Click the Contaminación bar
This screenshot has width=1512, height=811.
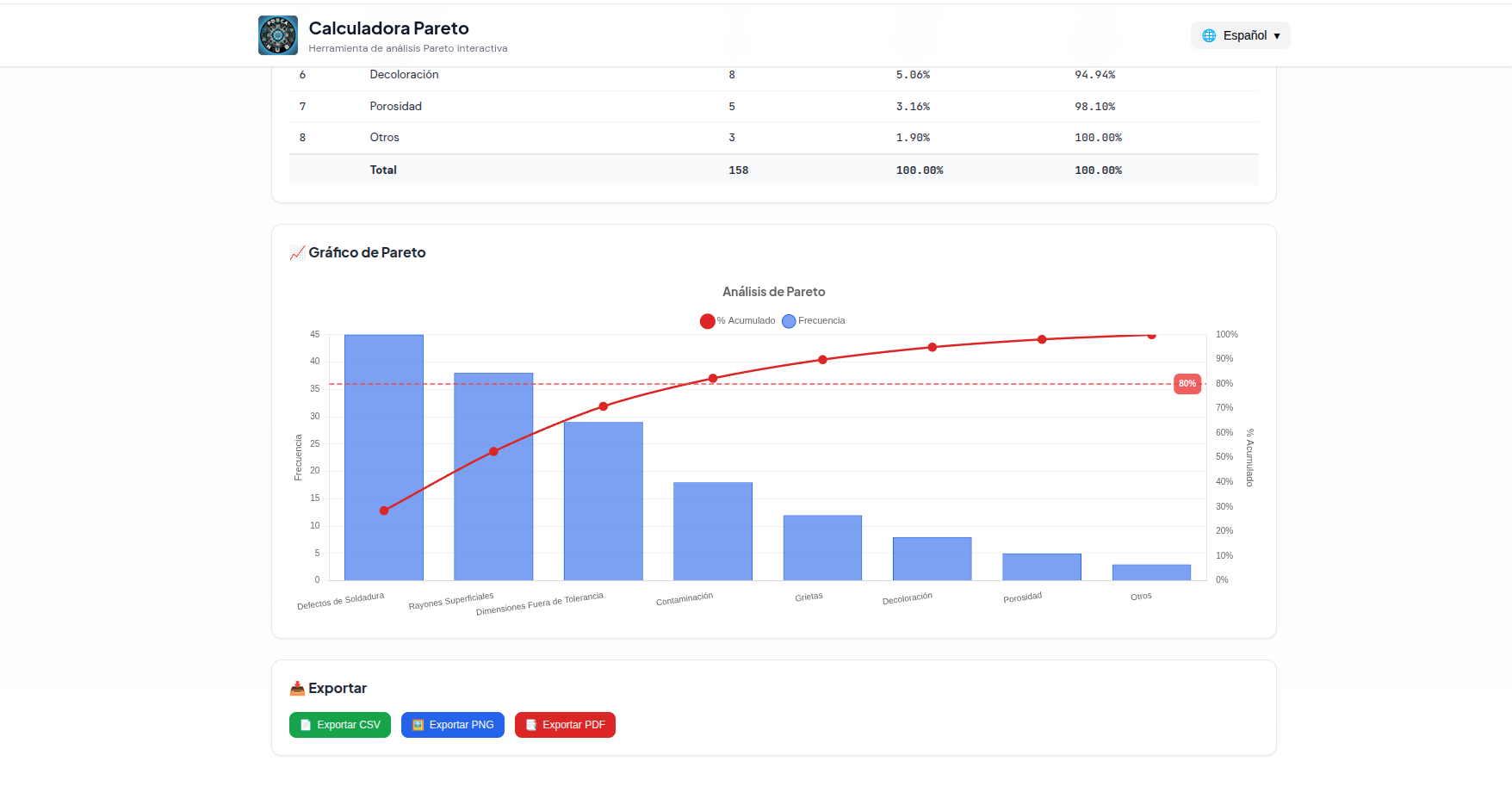(x=713, y=531)
